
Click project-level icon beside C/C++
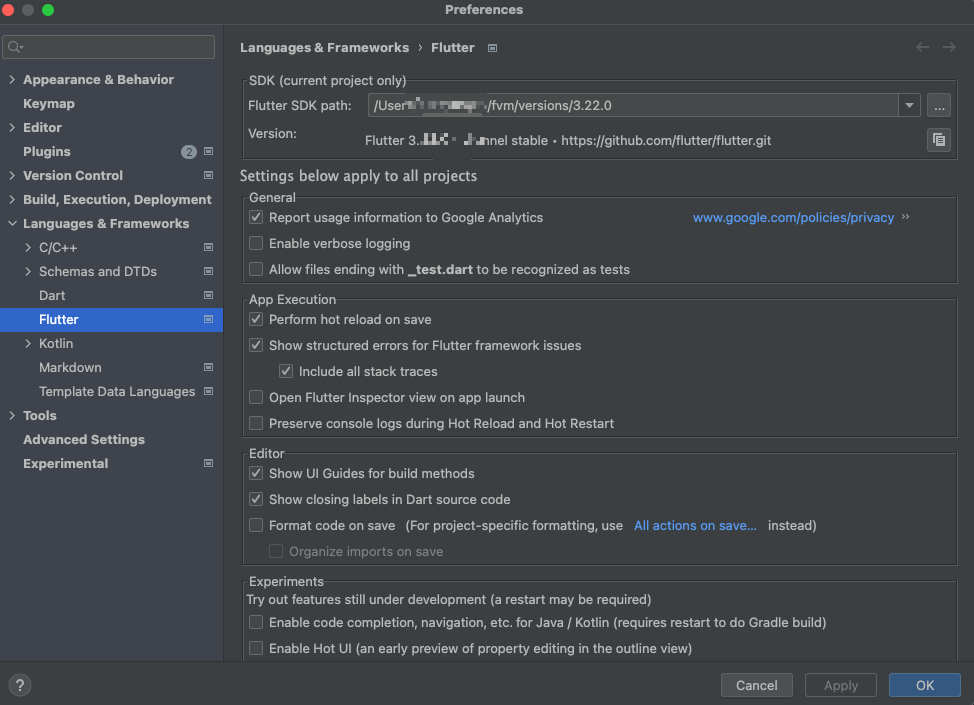(209, 247)
